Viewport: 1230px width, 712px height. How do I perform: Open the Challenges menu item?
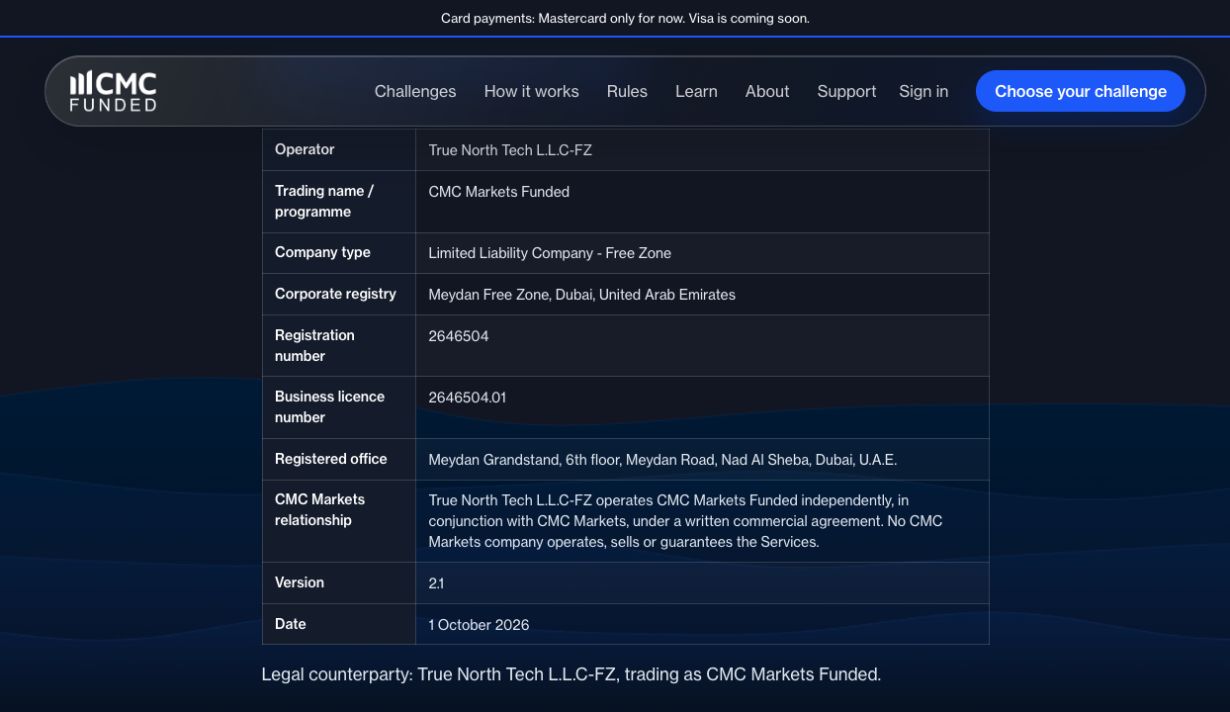pyautogui.click(x=415, y=91)
